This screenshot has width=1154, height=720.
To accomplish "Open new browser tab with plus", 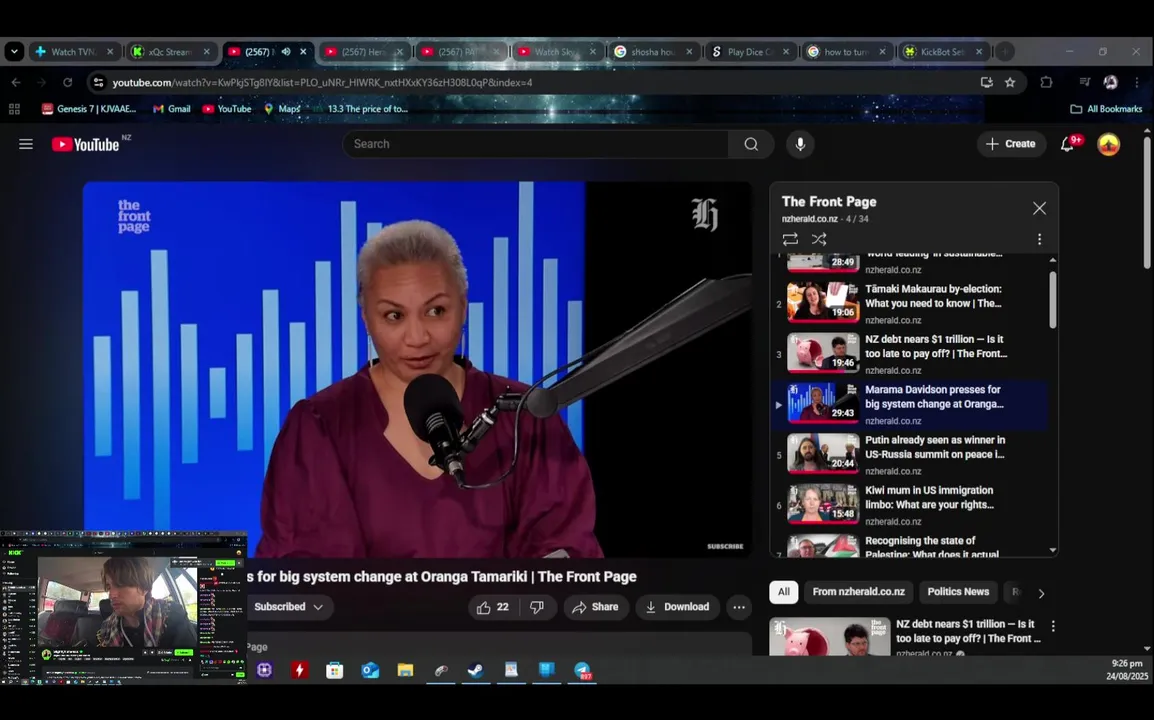I will coord(1005,52).
